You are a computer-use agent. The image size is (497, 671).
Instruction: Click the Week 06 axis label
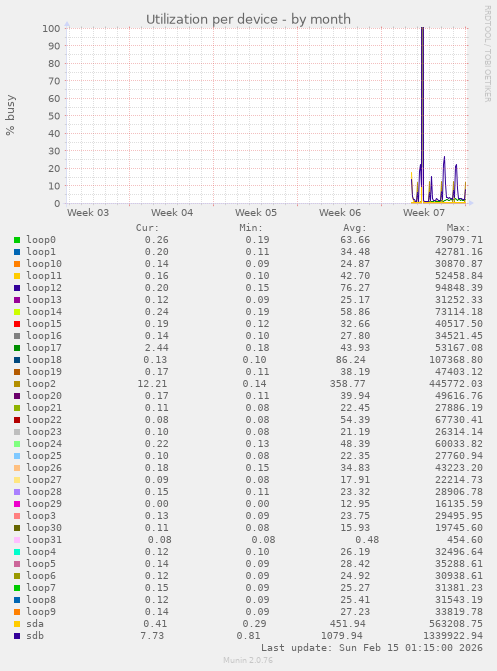tap(340, 213)
